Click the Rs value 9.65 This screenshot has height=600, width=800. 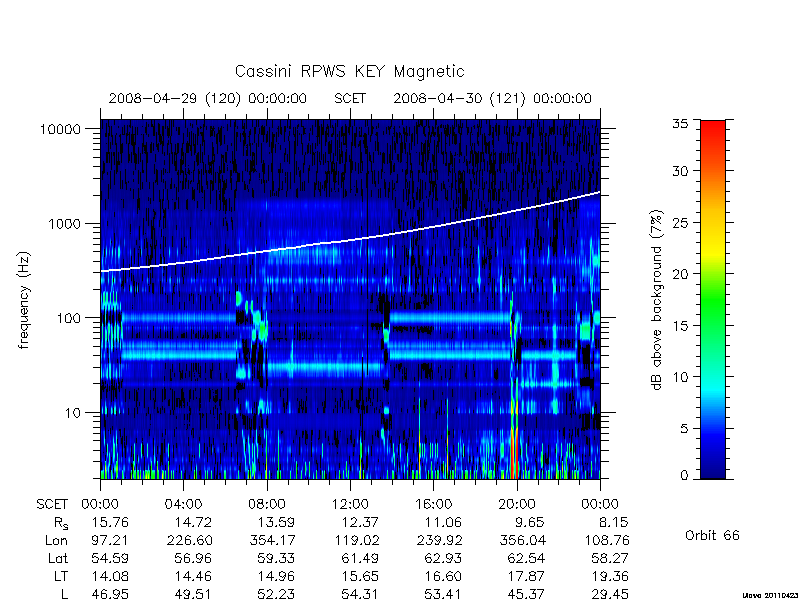[529, 522]
